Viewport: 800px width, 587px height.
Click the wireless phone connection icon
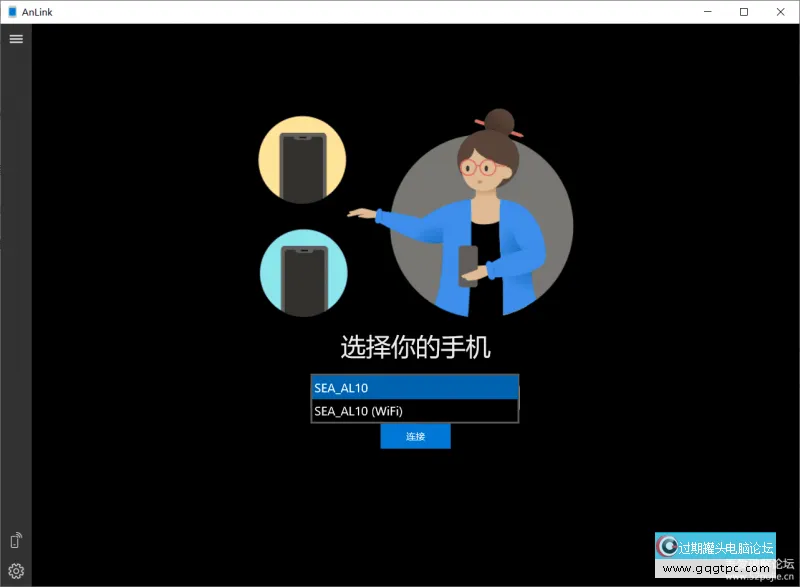[16, 541]
